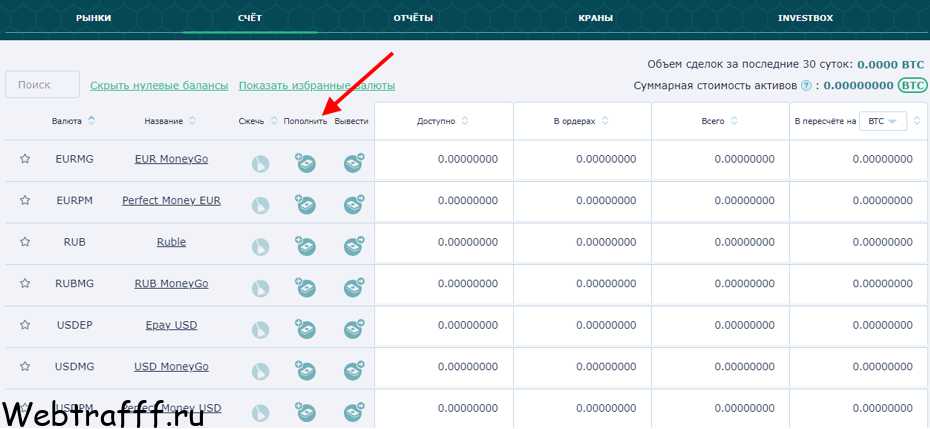Sort by the converted value column arrows
This screenshot has width=930, height=429.
pos(917,121)
